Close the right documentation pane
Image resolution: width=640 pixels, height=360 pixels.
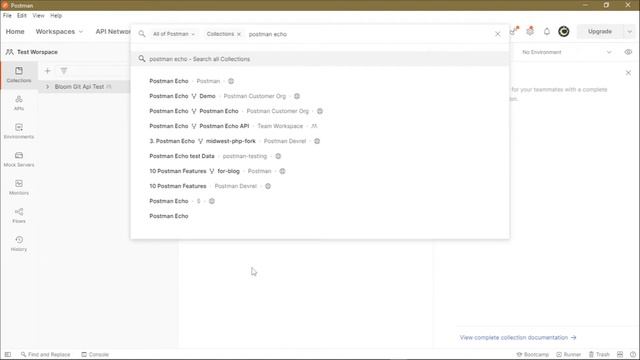[628, 73]
